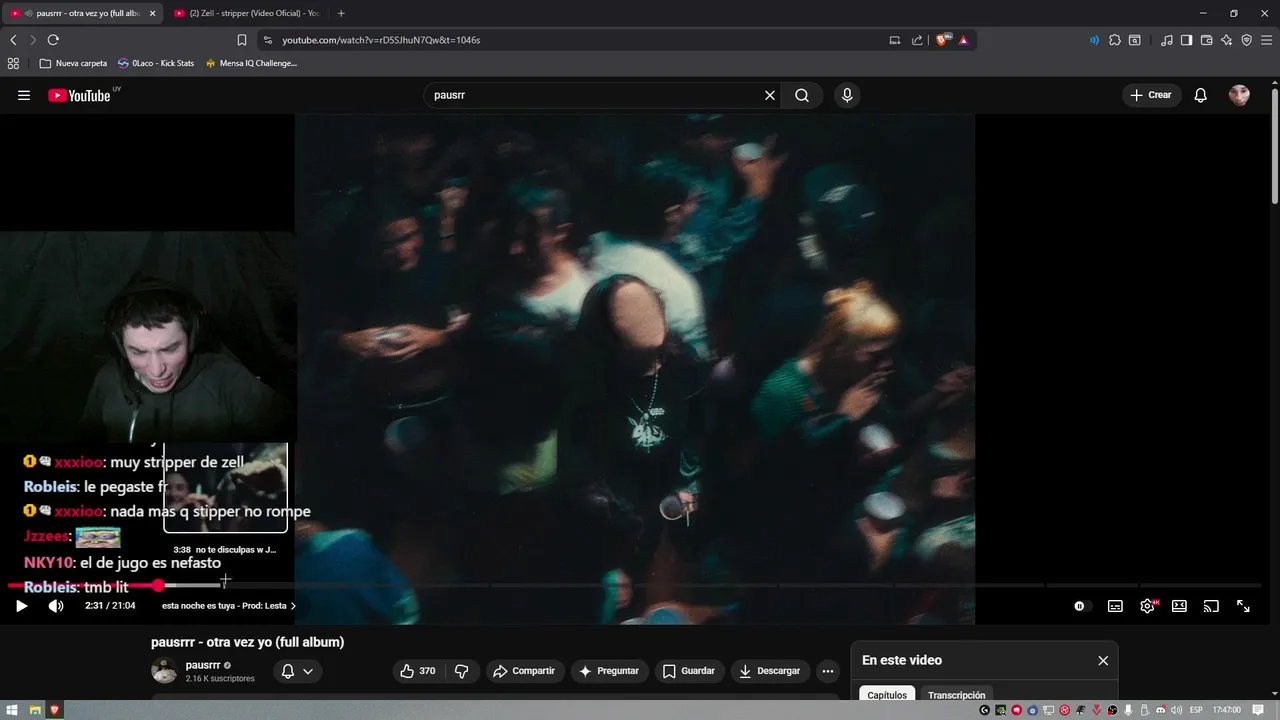Reload the current page
This screenshot has width=1280, height=720.
(53, 40)
